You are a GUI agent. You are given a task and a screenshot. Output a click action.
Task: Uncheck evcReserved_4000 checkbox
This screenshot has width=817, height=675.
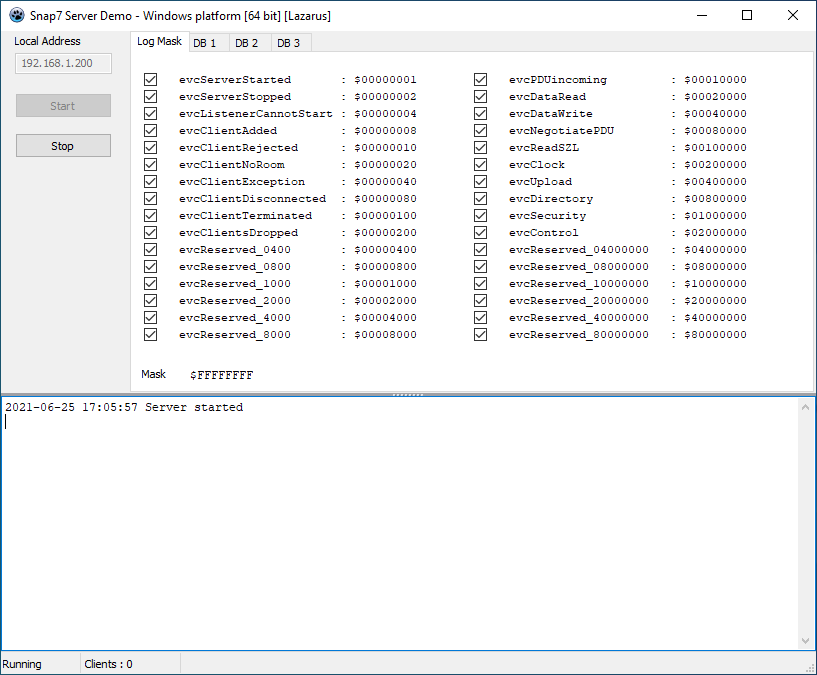coord(151,317)
